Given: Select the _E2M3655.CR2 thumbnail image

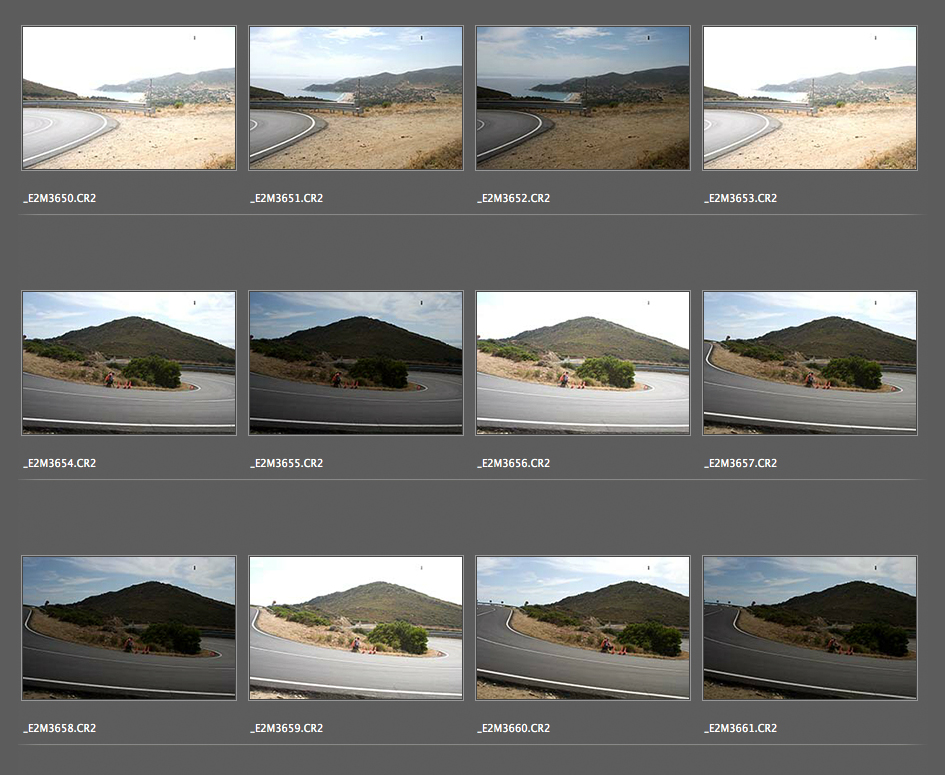Looking at the screenshot, I should pos(356,363).
